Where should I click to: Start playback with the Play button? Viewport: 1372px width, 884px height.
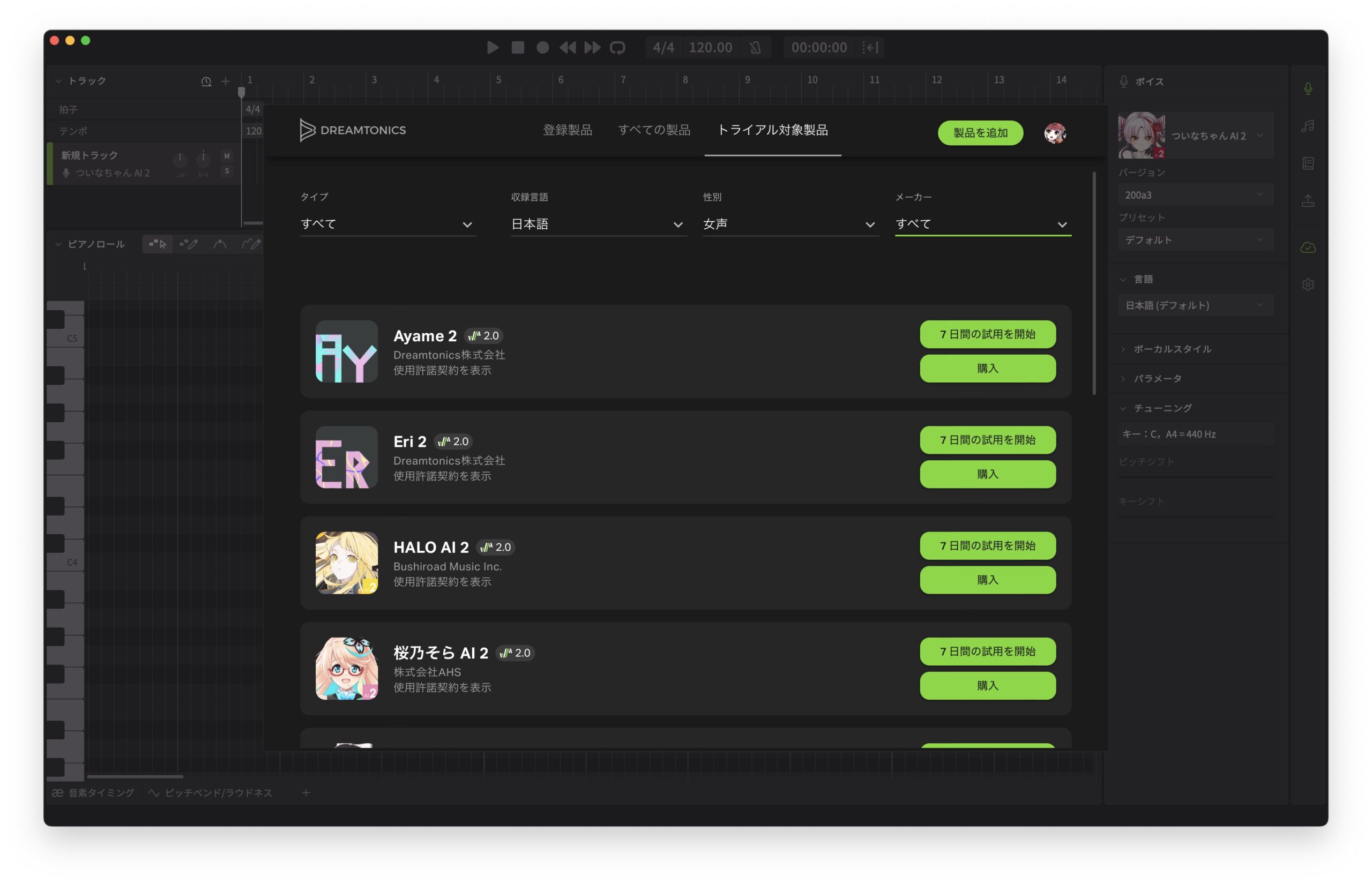click(x=493, y=47)
